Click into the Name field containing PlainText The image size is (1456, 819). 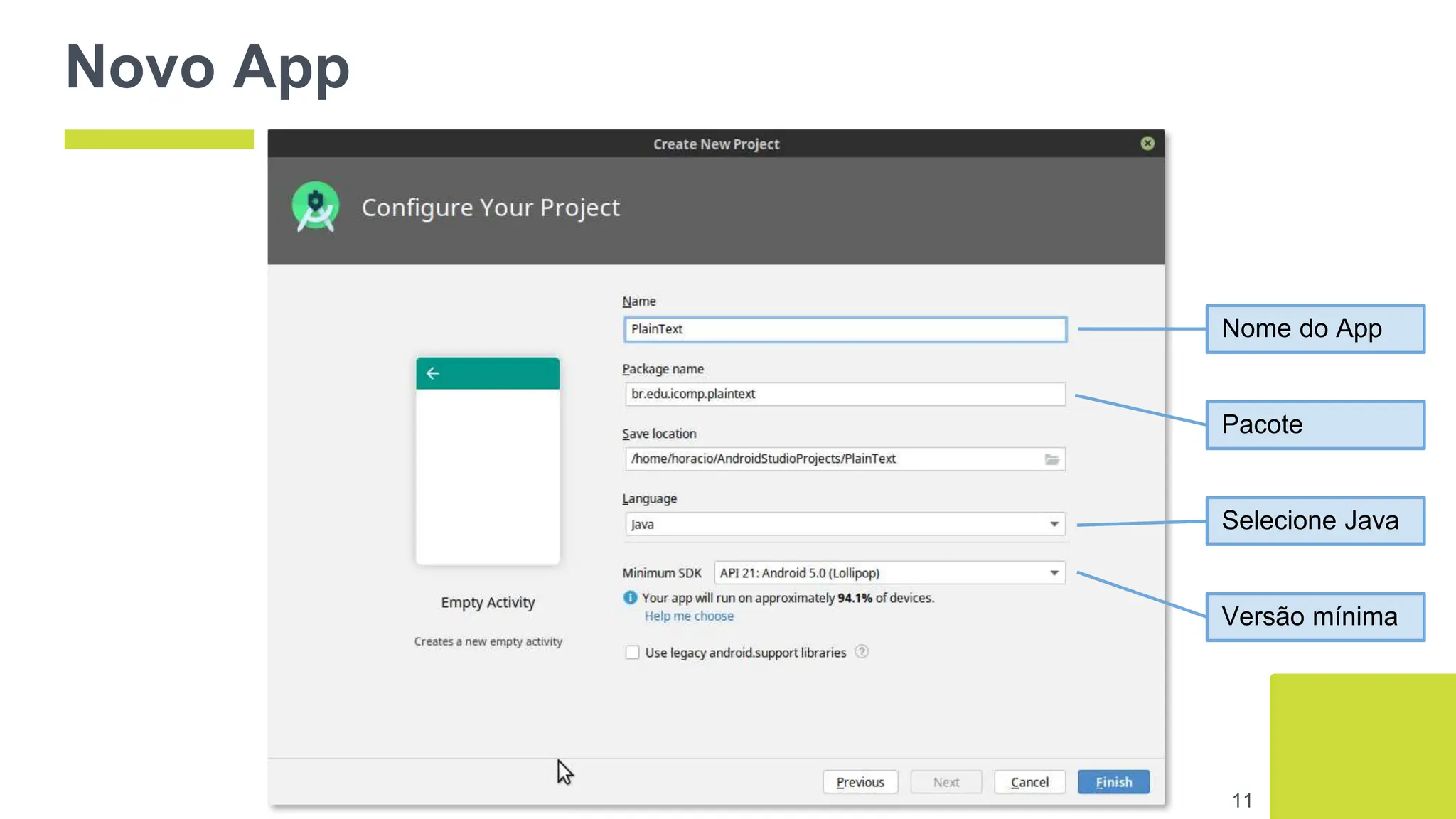pos(845,329)
